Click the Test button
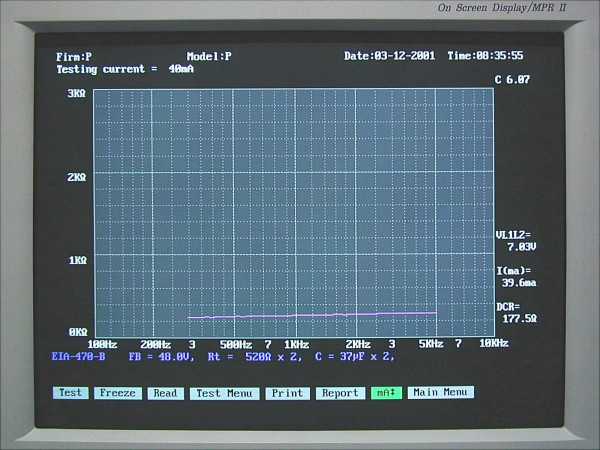The height and width of the screenshot is (450, 600). tap(70, 393)
